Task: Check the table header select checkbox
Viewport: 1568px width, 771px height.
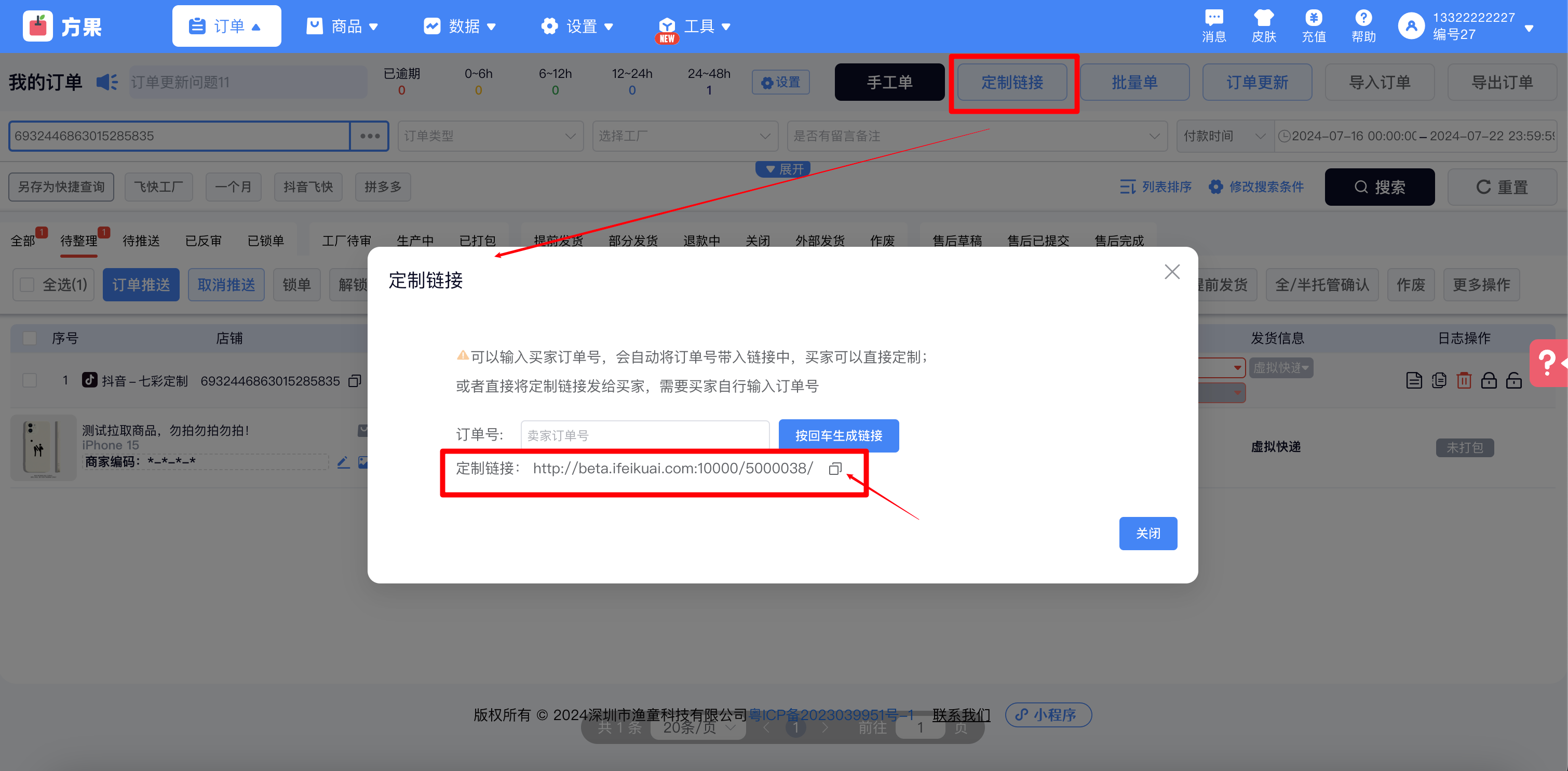Action: pos(29,338)
